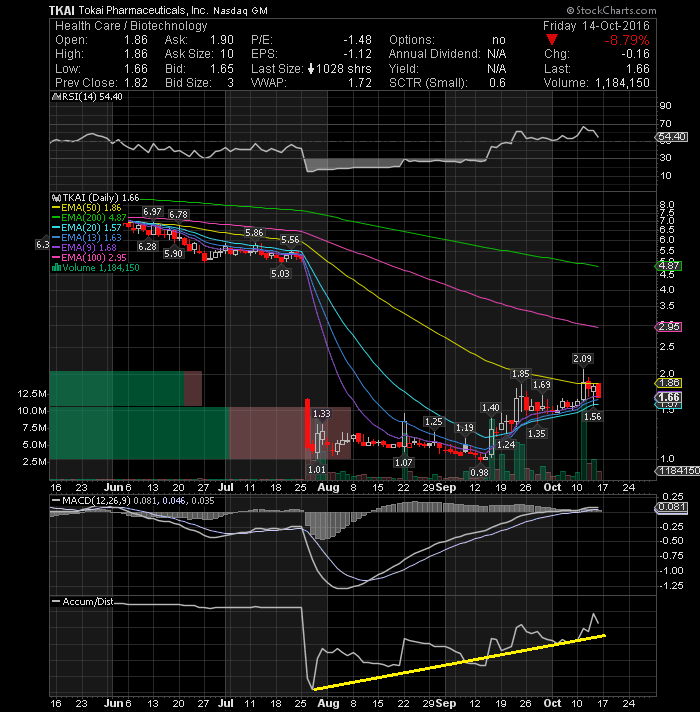Click the Prev Close value 1.82

136,83
